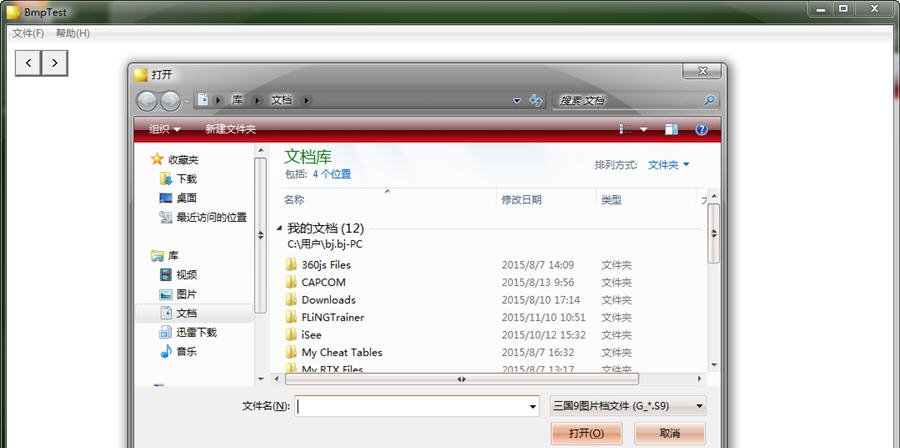Click the 打开(O) button

pos(586,434)
